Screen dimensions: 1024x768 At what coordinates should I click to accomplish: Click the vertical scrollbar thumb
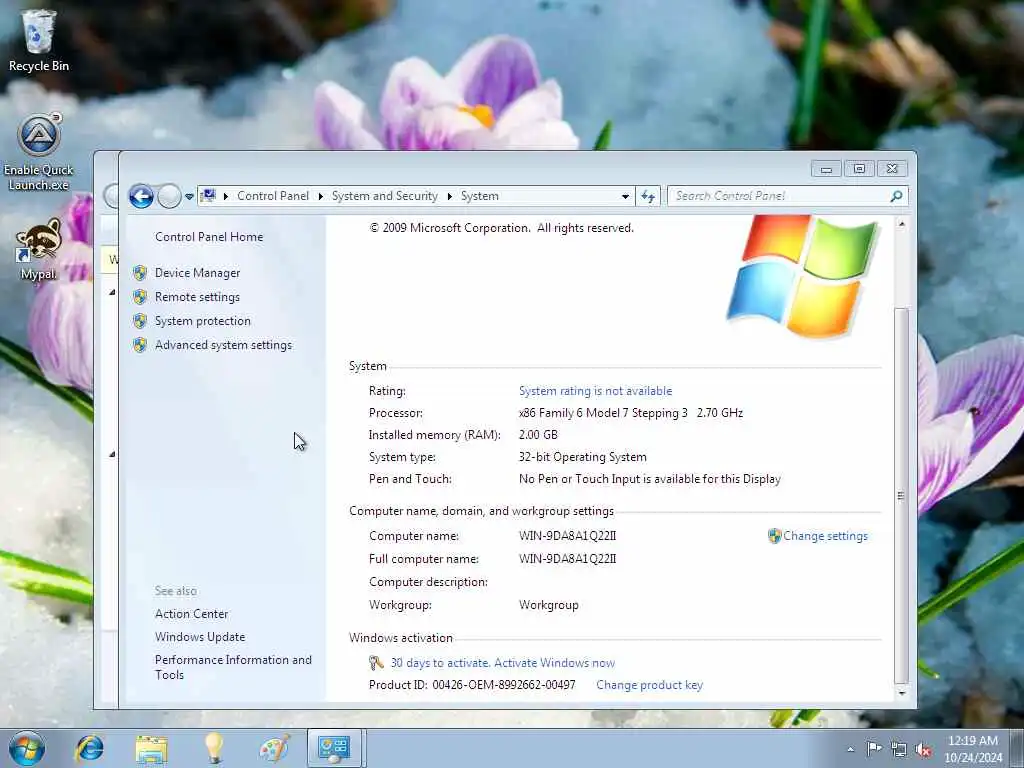click(x=901, y=495)
